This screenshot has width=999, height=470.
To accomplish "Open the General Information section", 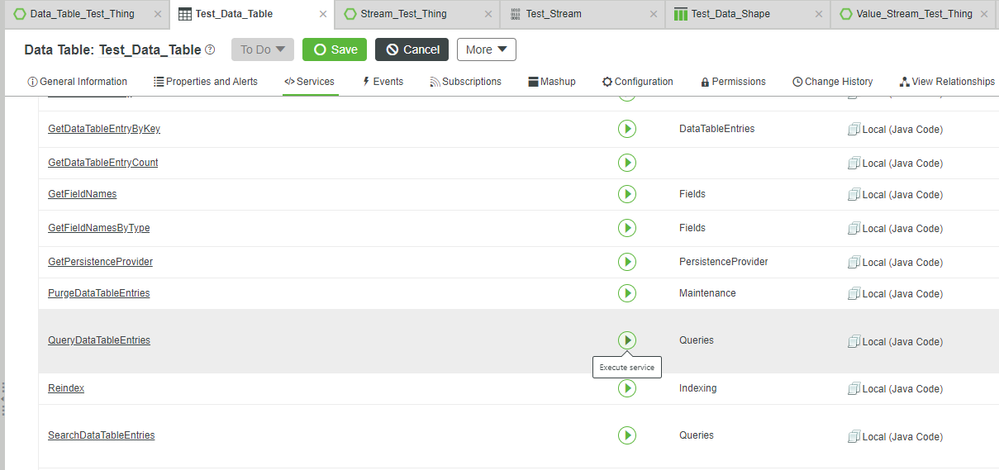I will [77, 82].
